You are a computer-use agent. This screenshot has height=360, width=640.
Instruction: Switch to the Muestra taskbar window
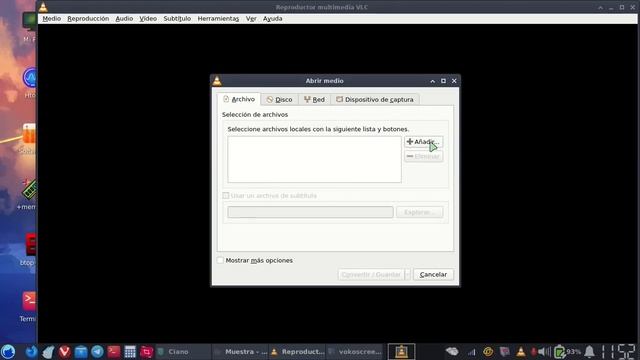(240, 351)
